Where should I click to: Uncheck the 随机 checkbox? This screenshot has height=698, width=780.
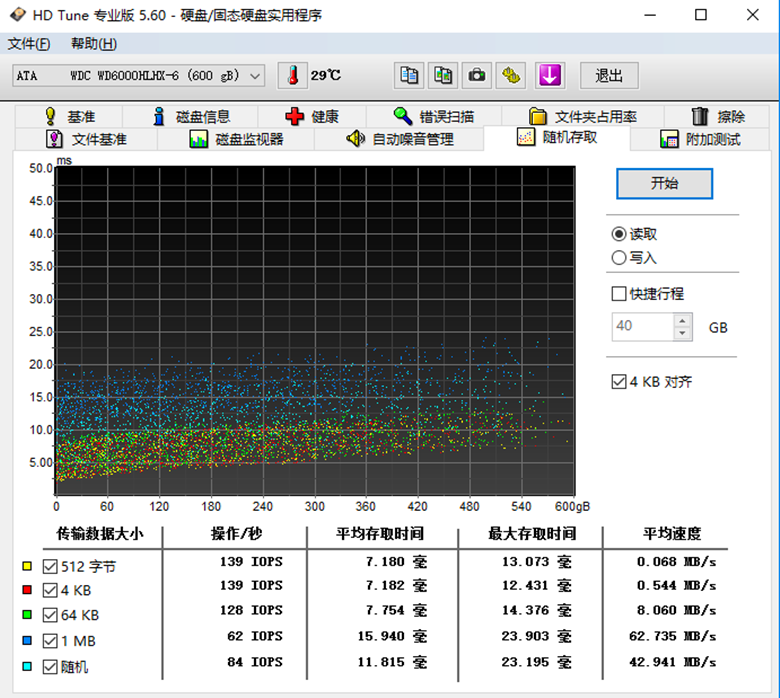coord(50,667)
